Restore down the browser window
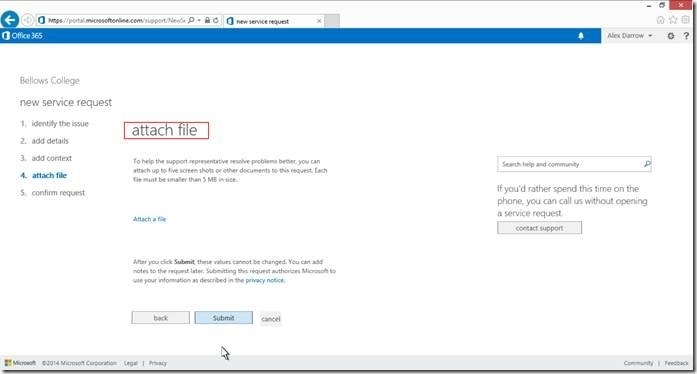The width and height of the screenshot is (697, 374). click(x=662, y=5)
